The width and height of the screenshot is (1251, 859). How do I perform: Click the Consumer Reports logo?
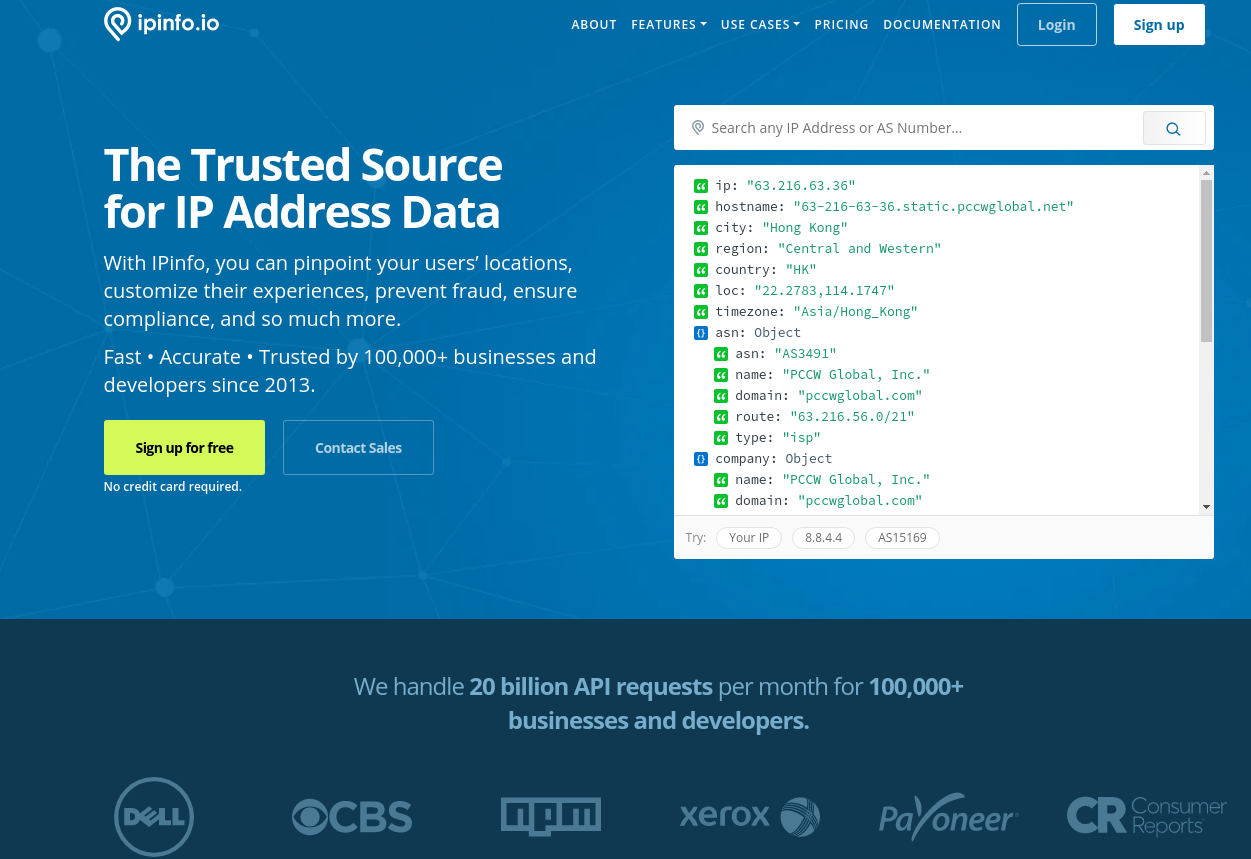coord(1146,816)
